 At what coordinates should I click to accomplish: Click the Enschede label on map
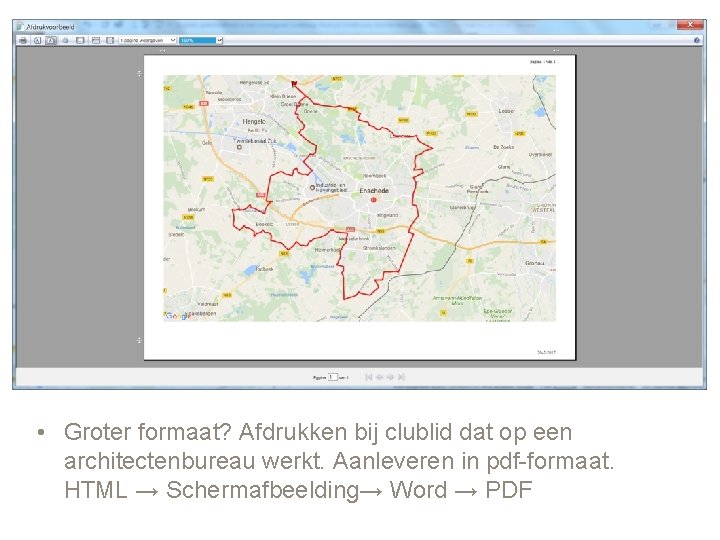(374, 191)
